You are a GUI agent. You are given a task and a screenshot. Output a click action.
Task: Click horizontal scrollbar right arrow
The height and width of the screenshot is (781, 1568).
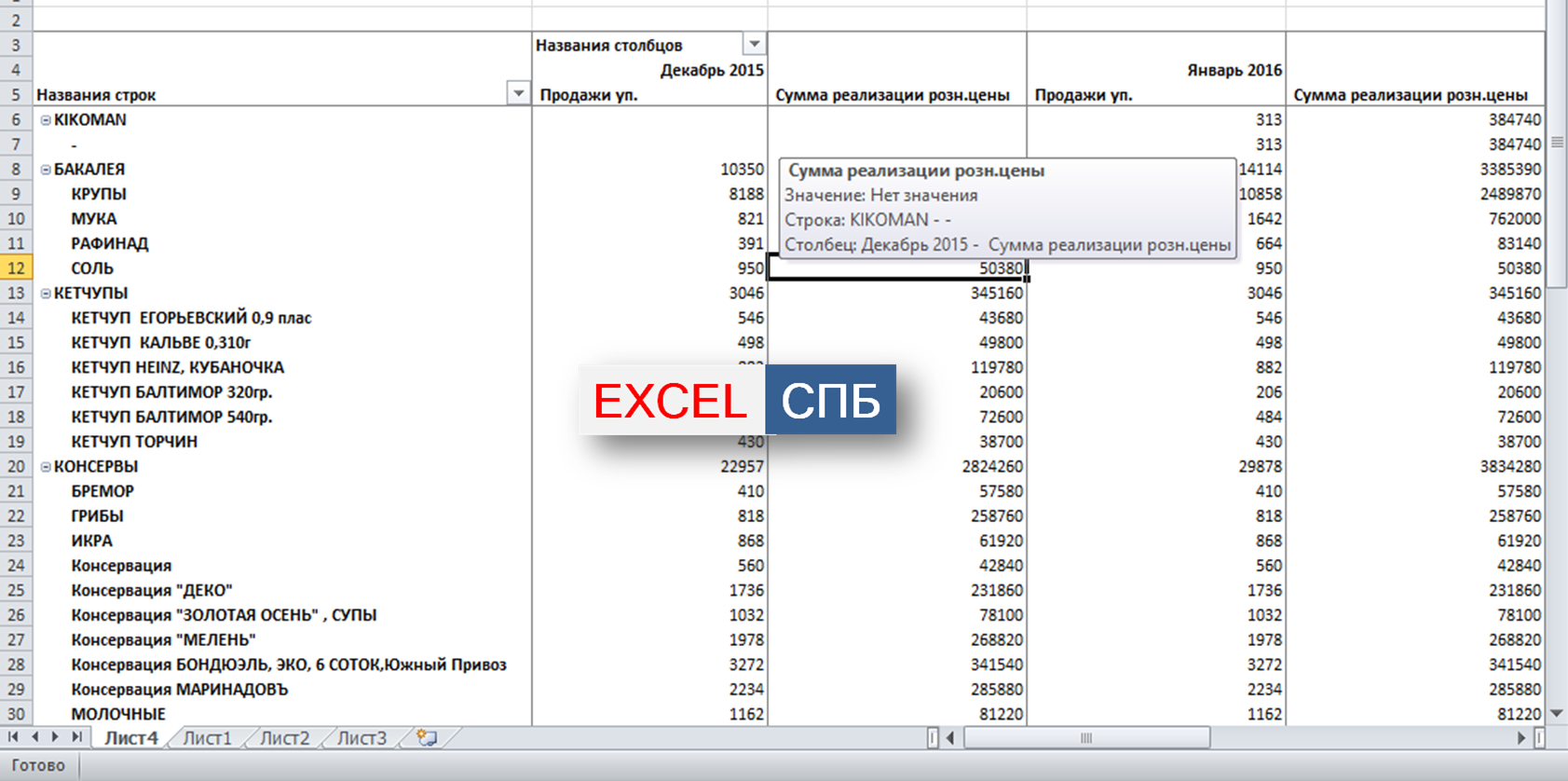click(x=1521, y=738)
